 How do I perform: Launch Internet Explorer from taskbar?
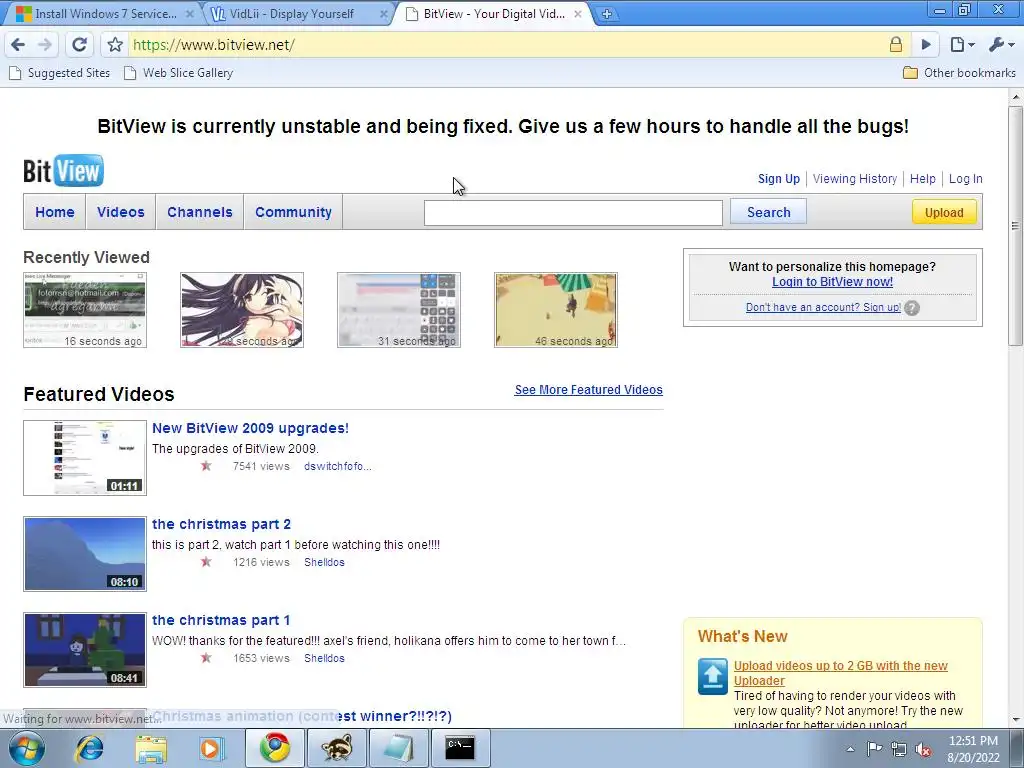[x=89, y=748]
